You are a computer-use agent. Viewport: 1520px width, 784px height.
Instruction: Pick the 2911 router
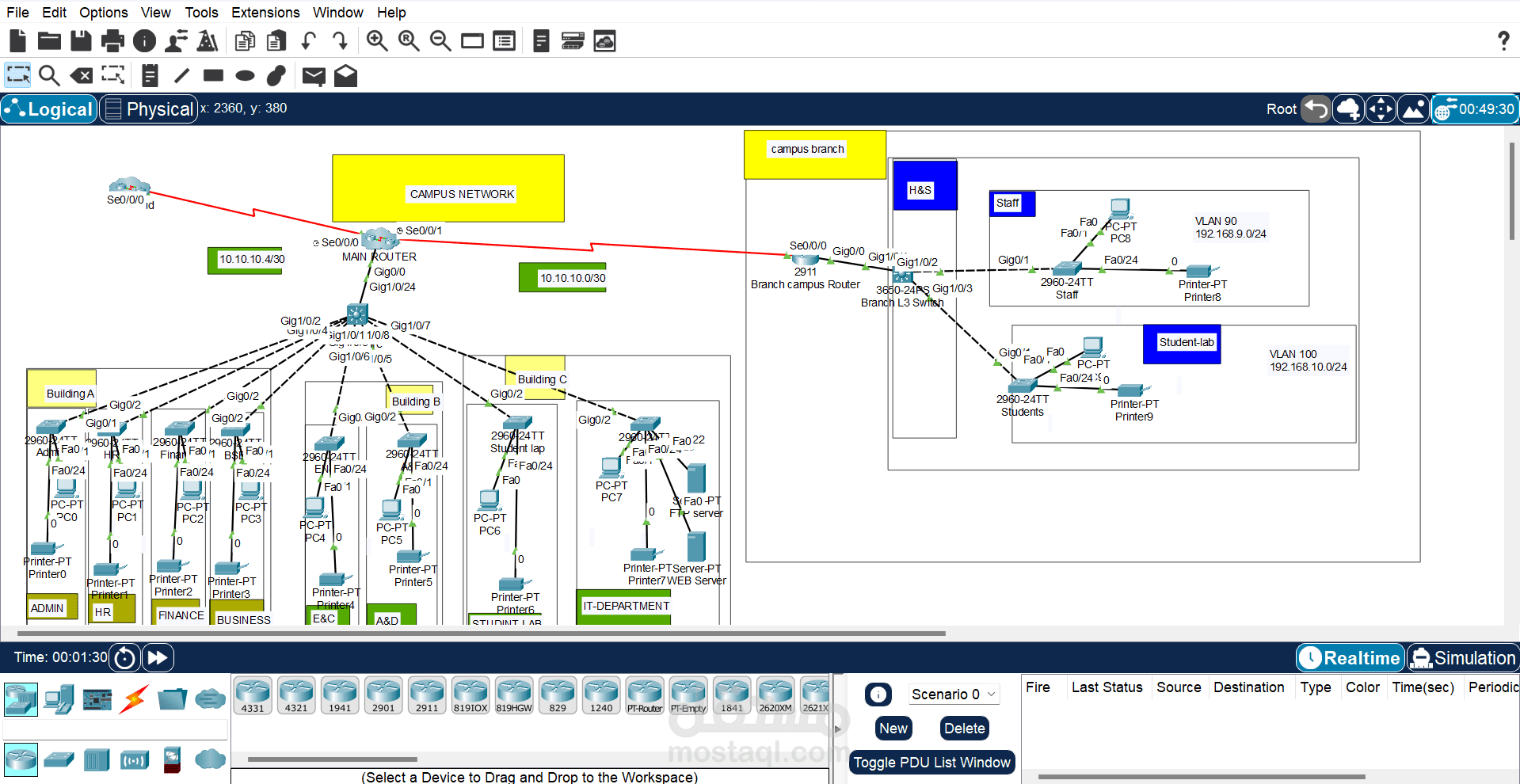pos(427,695)
